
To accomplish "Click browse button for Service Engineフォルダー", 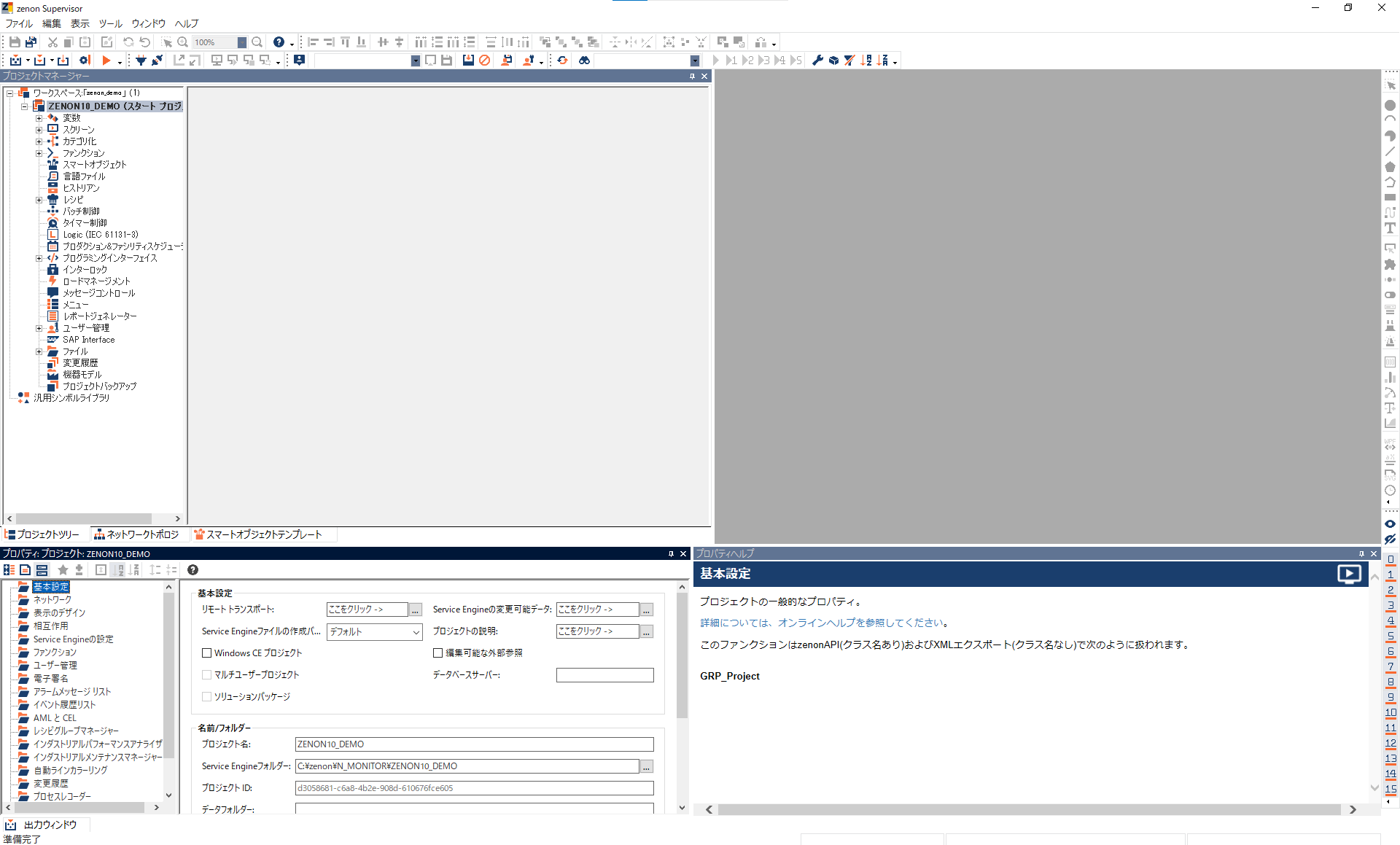I will click(x=647, y=766).
